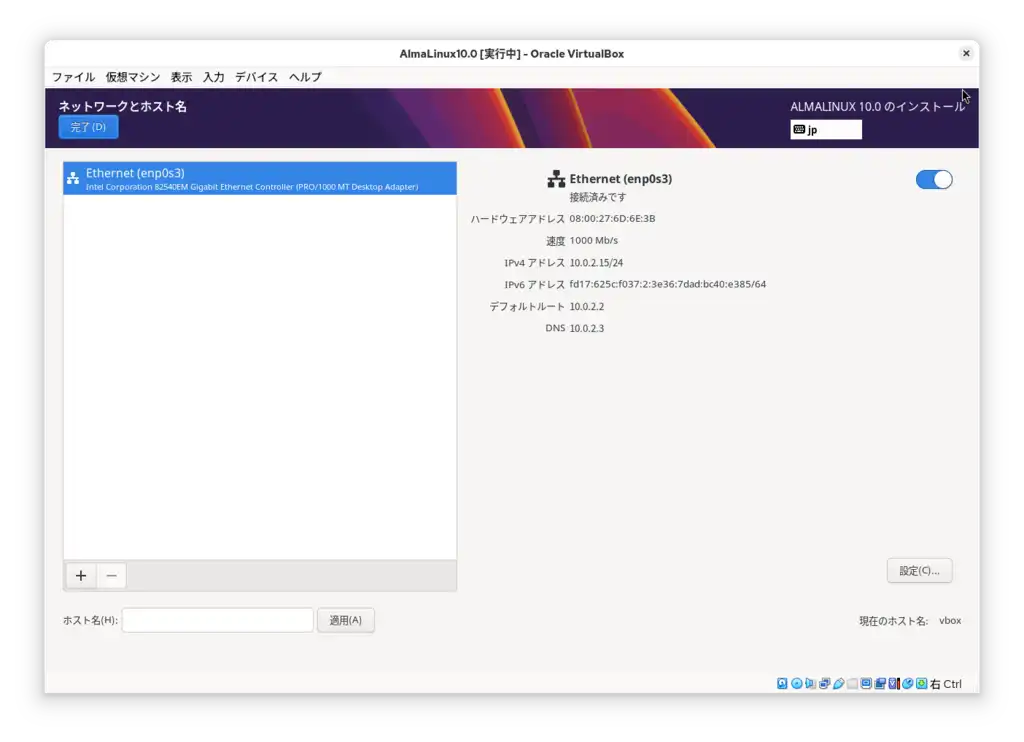Viewport: 1024px width, 742px height.
Task: Open the 仮想マシン menu
Action: coord(131,76)
